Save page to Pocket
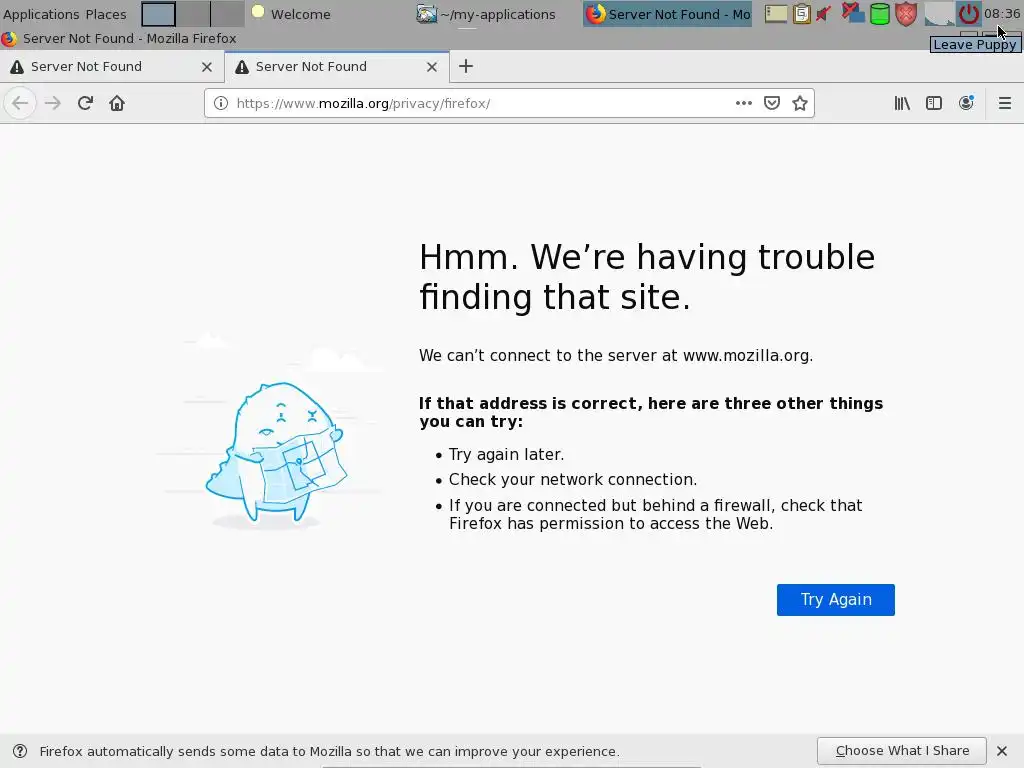This screenshot has height=768, width=1024. point(772,103)
